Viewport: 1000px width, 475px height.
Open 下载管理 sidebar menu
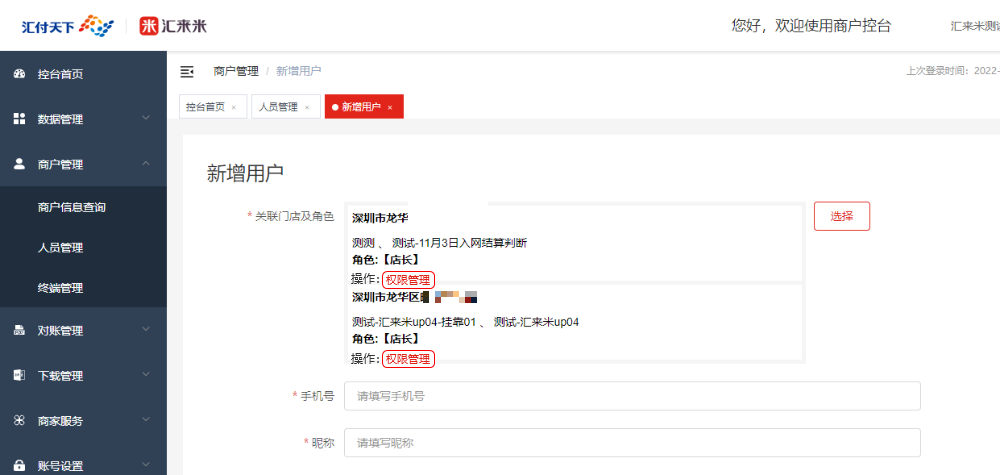[x=84, y=376]
